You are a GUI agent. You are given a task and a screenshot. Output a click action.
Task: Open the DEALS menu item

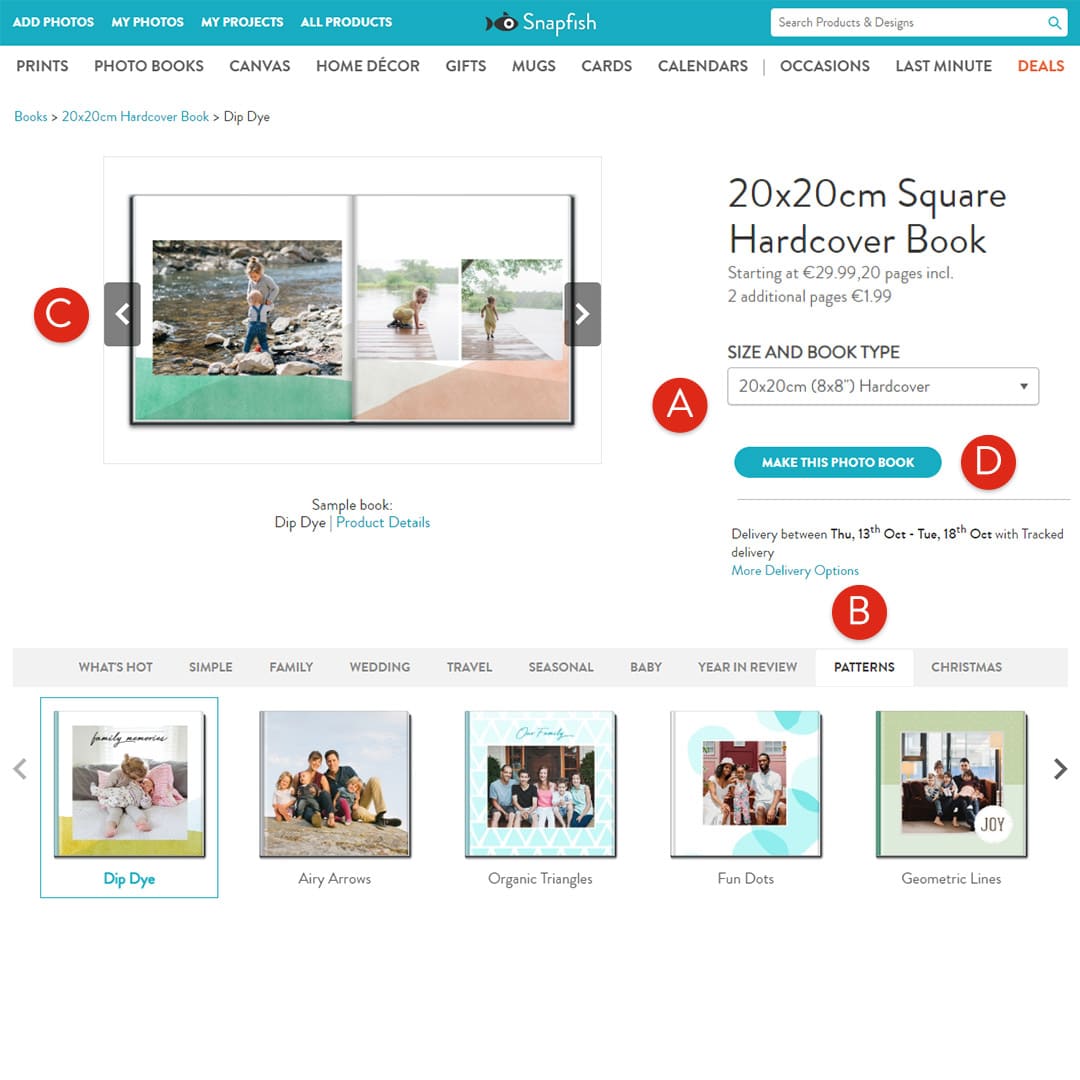click(x=1040, y=66)
